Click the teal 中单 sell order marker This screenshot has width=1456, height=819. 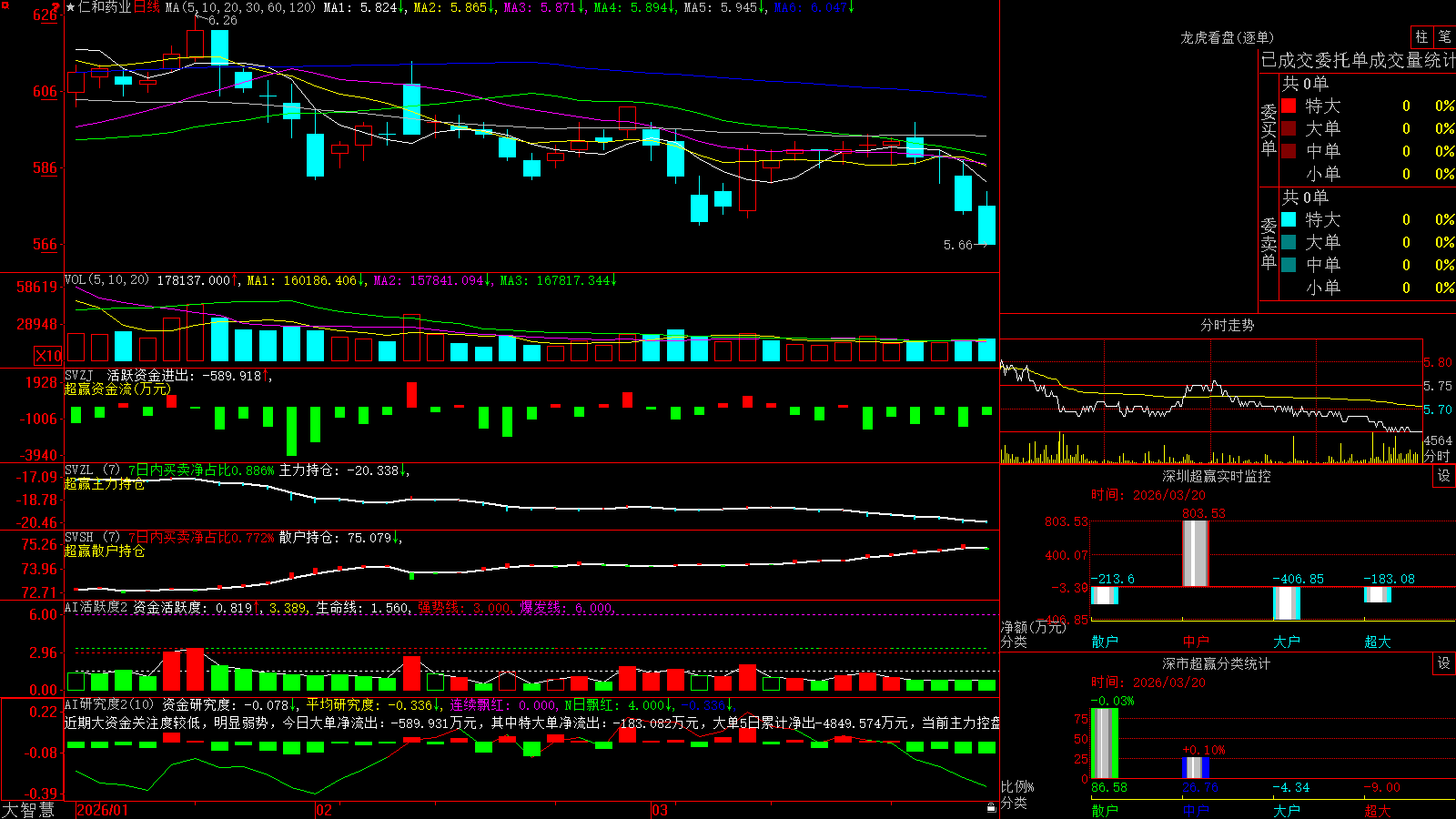(1289, 265)
